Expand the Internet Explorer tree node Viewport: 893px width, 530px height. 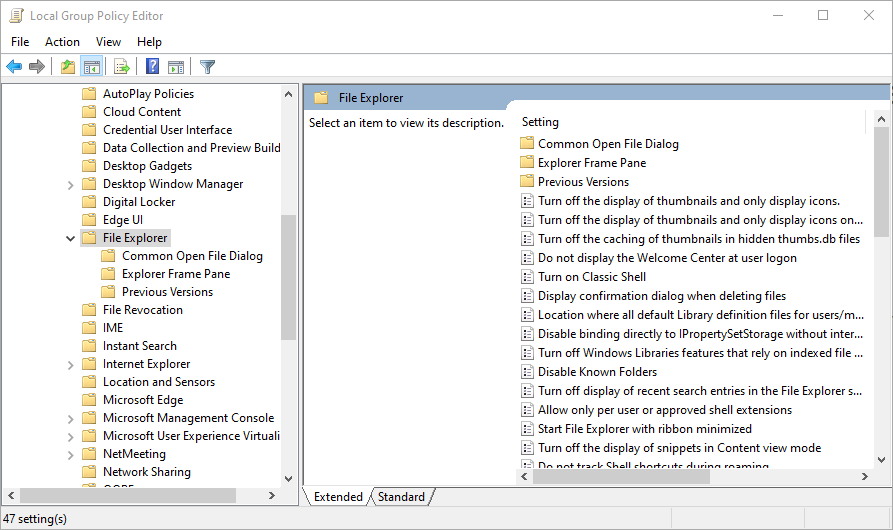(70, 364)
